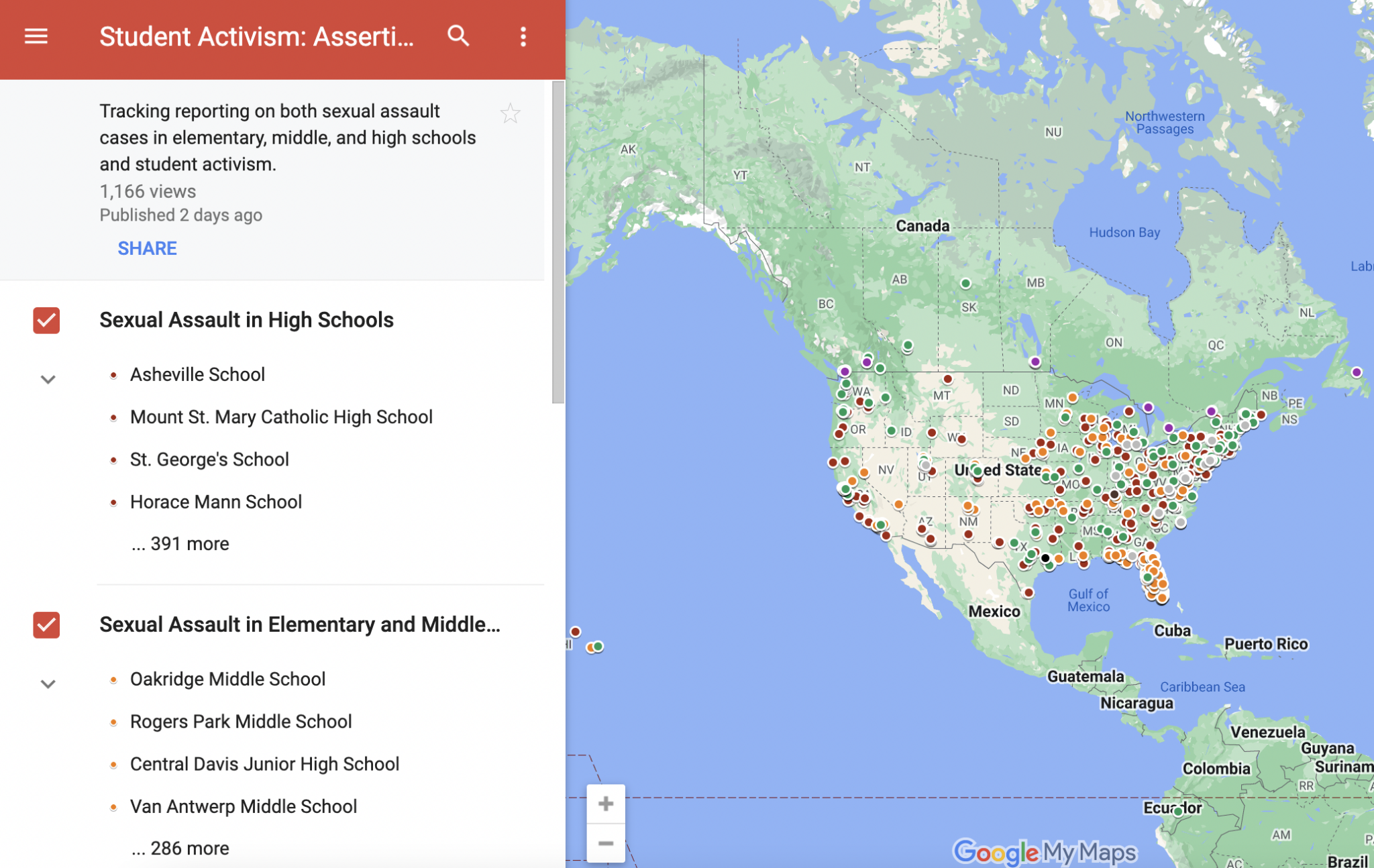Open the search icon in the header
Viewport: 1374px width, 868px height.
pyautogui.click(x=459, y=37)
